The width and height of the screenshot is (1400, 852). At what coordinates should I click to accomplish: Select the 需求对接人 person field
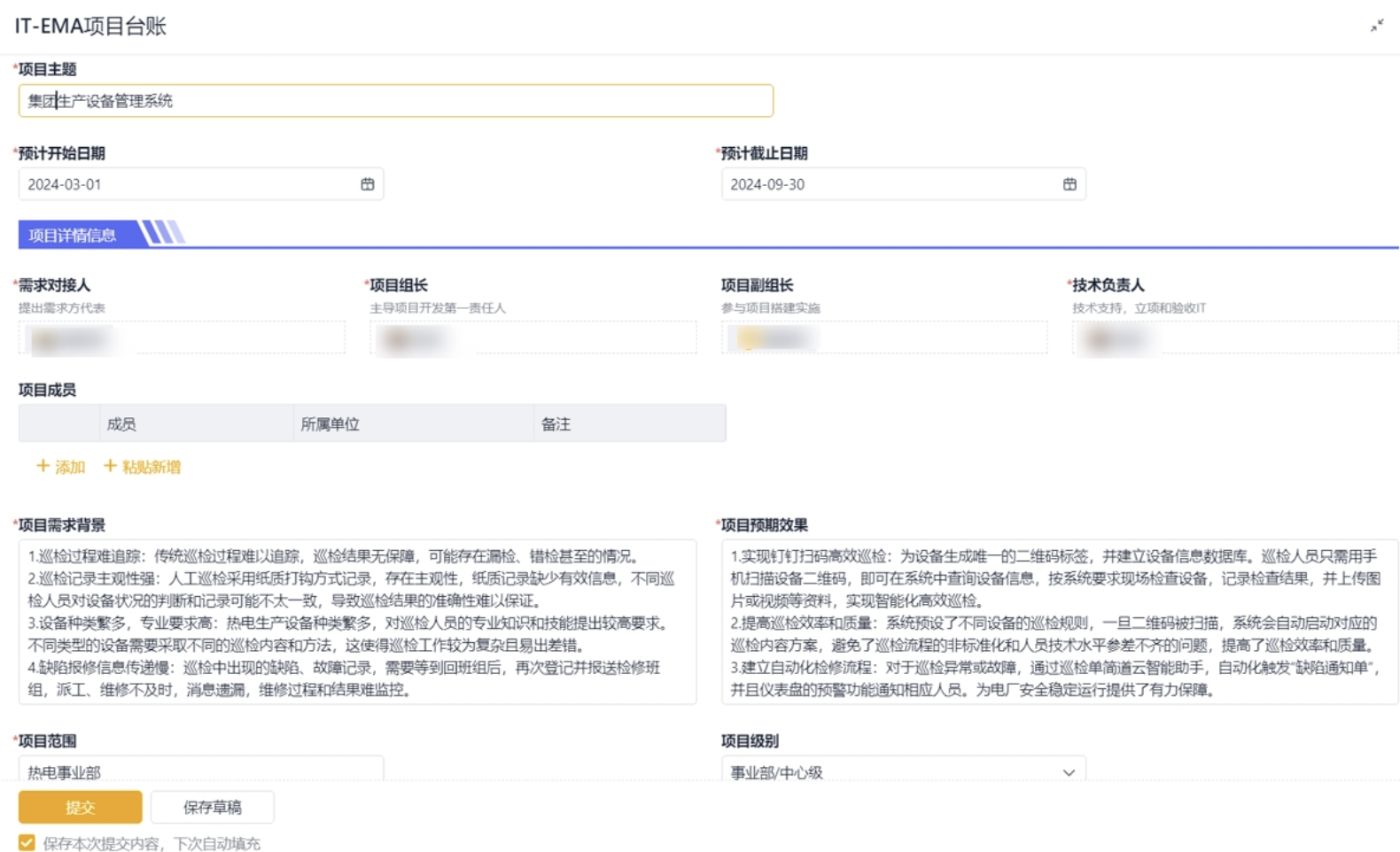[x=182, y=338]
